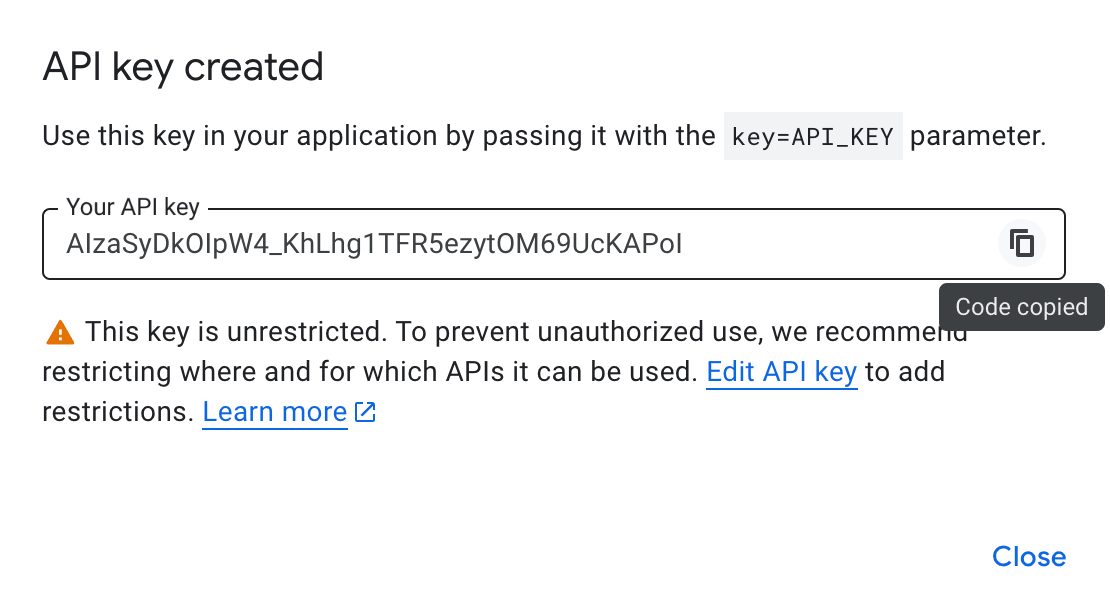Close the API key created dialog

coord(1028,556)
